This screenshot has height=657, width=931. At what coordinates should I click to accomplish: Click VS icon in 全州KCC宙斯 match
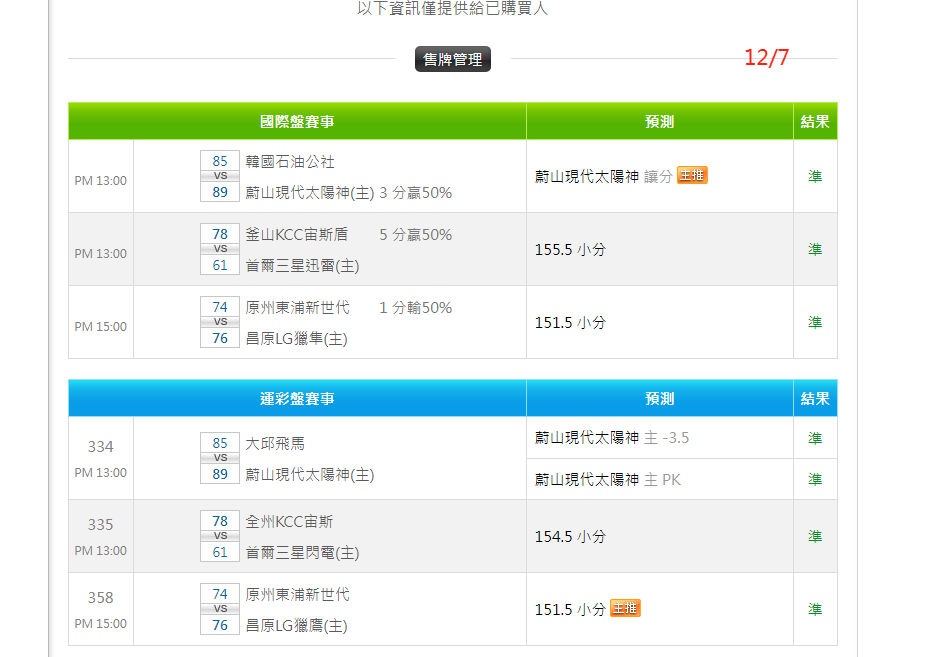point(220,536)
